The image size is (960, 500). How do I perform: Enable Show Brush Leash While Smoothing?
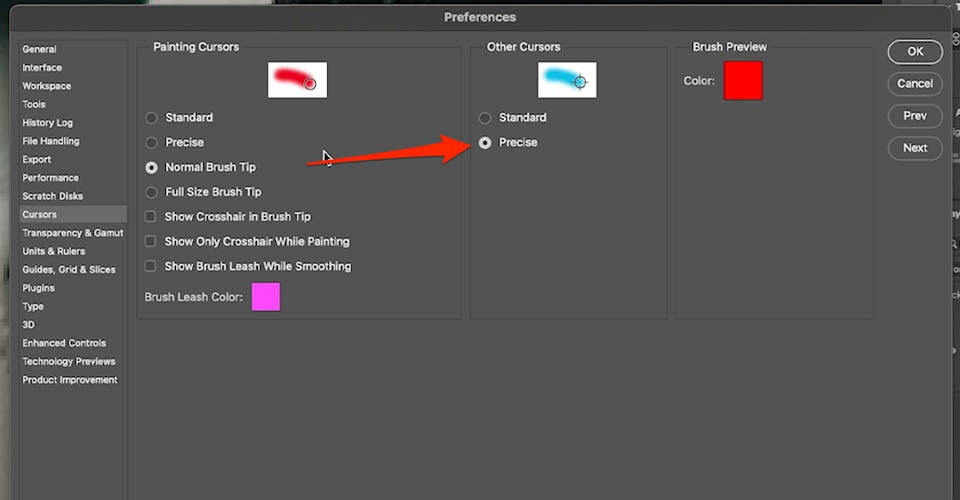(x=150, y=266)
